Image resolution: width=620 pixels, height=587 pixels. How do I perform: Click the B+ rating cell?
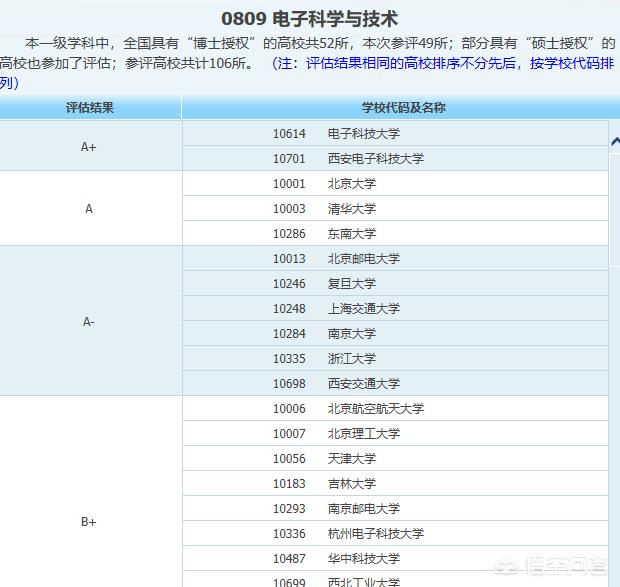pos(89,522)
